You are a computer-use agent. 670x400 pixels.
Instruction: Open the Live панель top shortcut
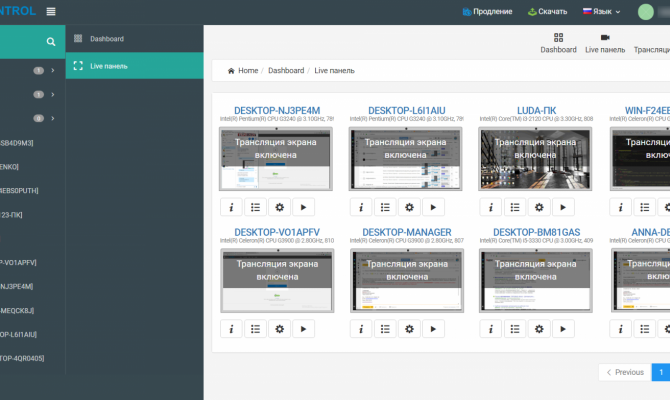[x=605, y=44]
